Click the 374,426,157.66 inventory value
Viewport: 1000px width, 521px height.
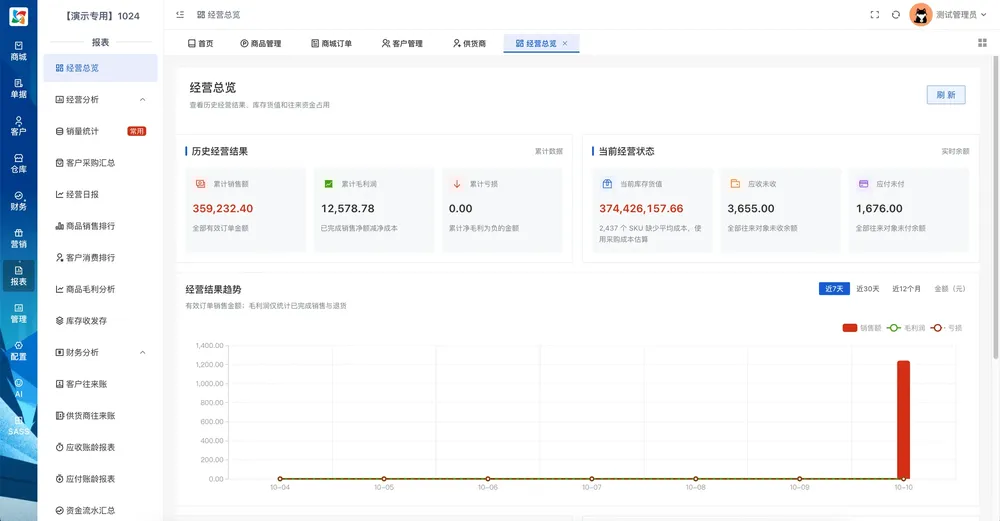point(641,209)
